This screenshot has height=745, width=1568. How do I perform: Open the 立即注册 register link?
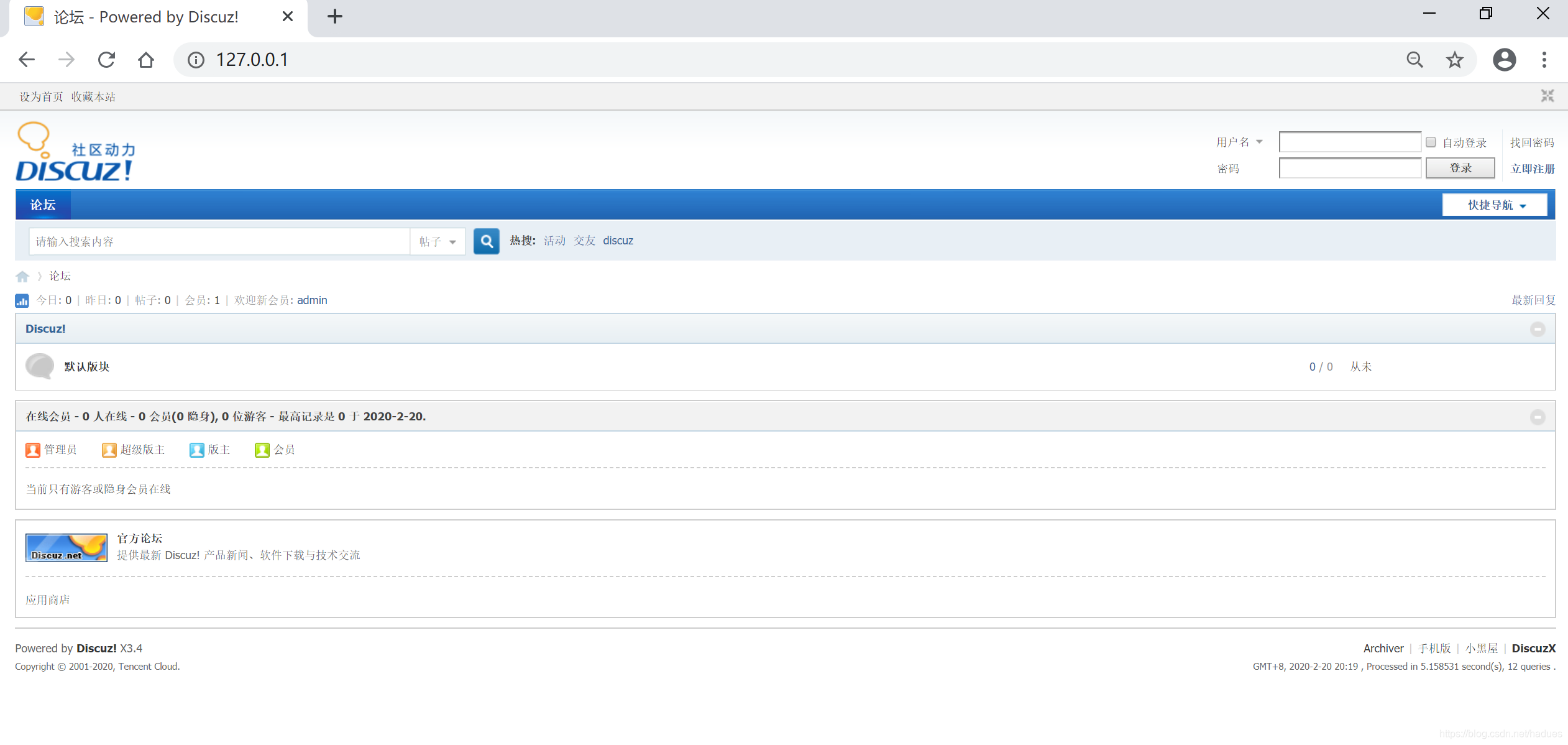pyautogui.click(x=1533, y=169)
